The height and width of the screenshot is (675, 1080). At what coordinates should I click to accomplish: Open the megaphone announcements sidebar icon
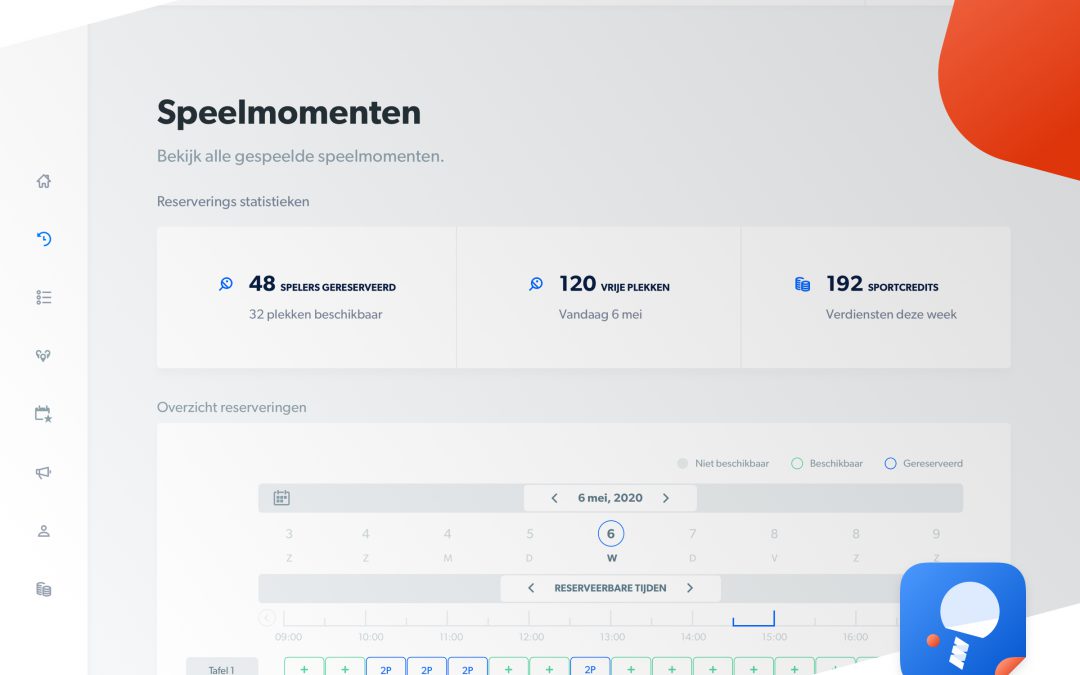[43, 472]
